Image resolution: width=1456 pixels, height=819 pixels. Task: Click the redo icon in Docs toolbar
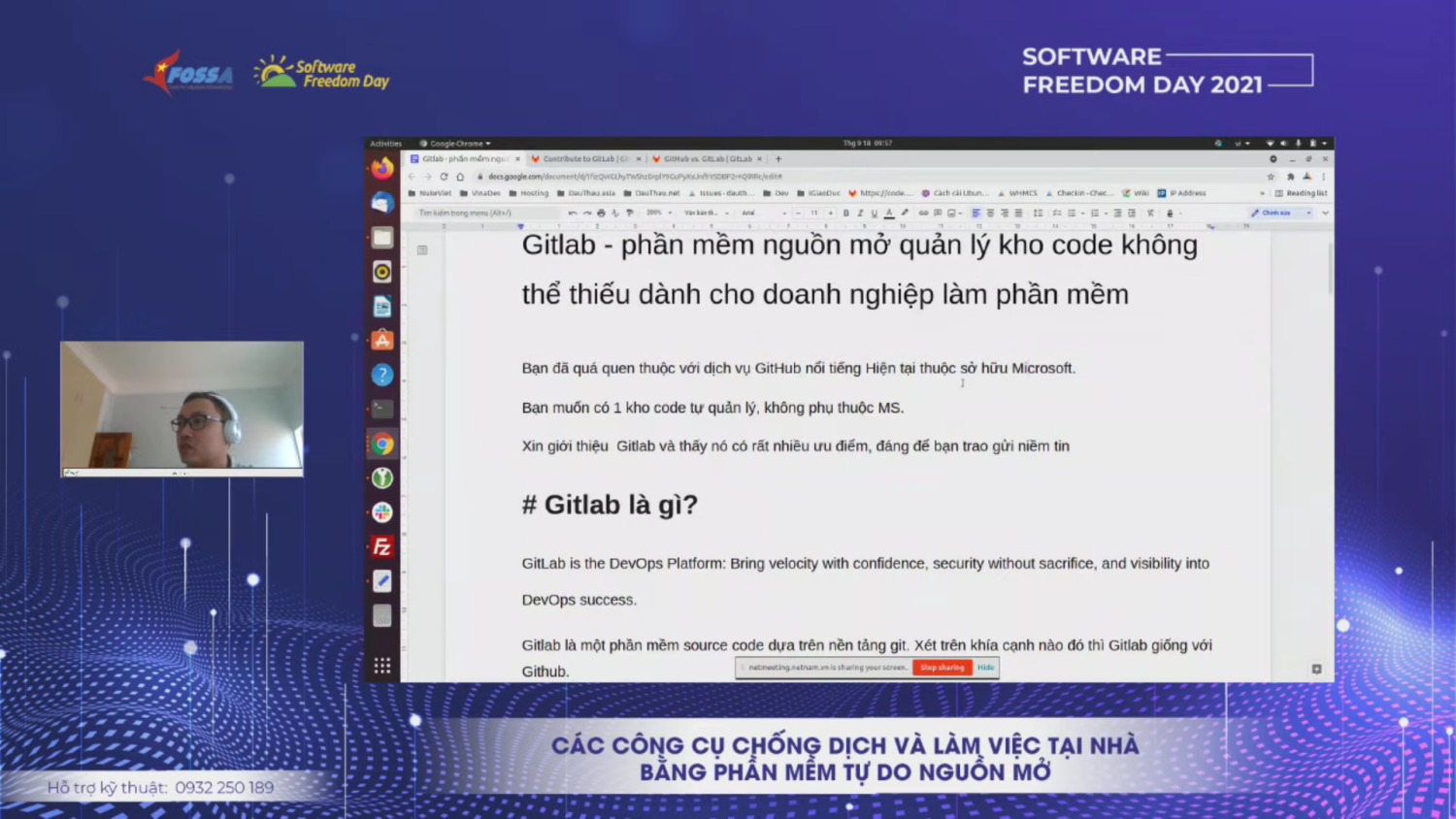tap(587, 213)
